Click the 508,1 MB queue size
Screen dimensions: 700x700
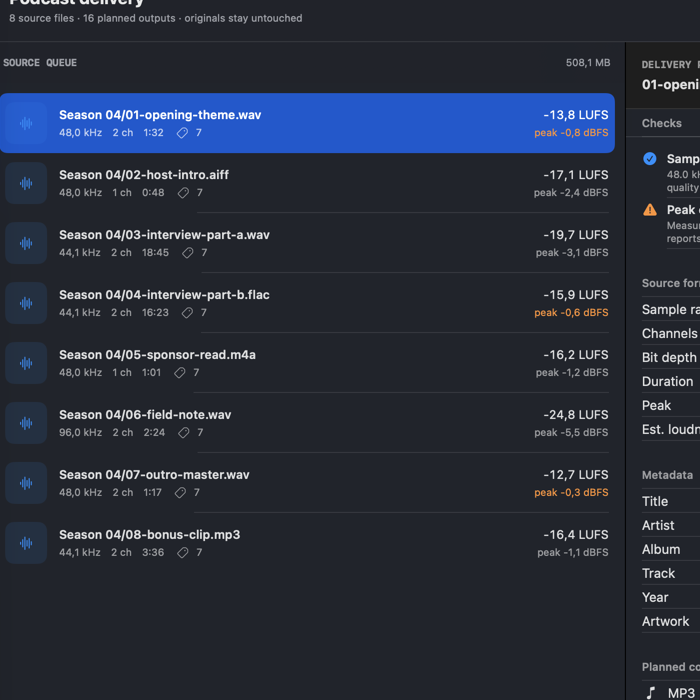tap(588, 63)
